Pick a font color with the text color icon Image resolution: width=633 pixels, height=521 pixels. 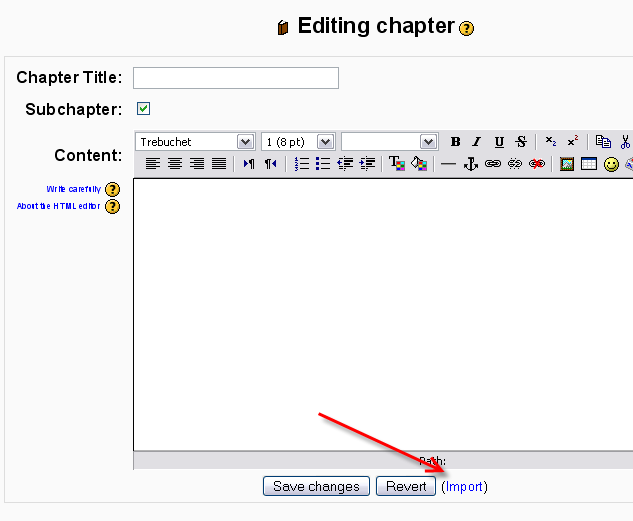pos(396,164)
